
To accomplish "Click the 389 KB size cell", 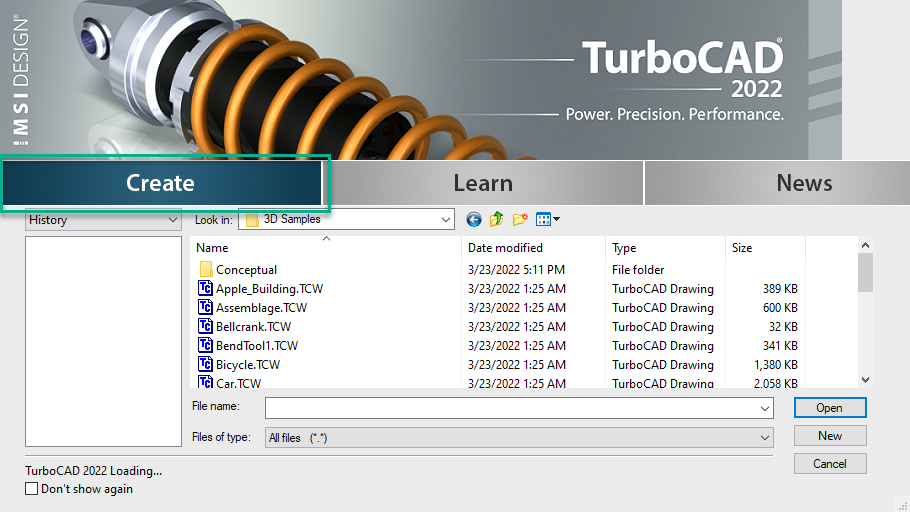I will pyautogui.click(x=780, y=289).
